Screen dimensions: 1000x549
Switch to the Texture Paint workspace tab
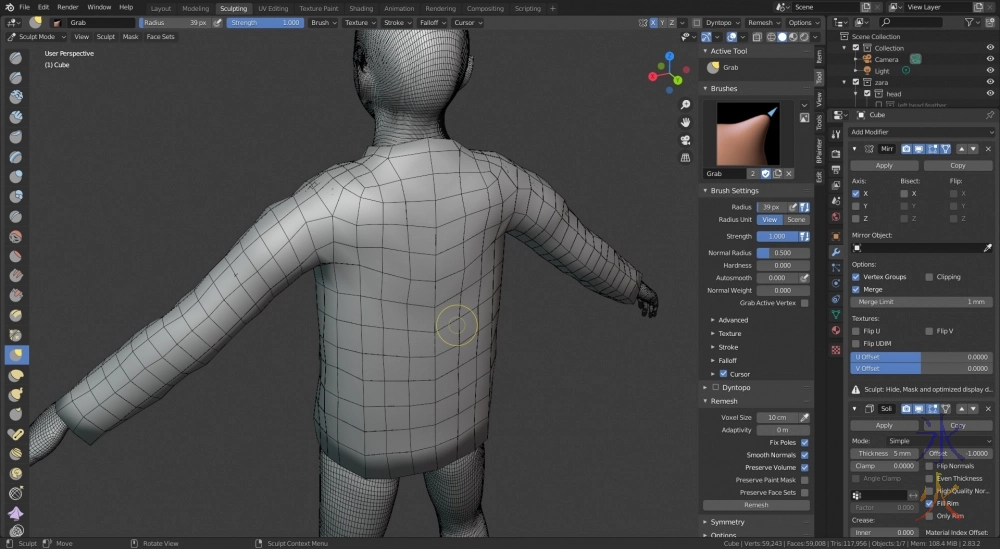click(318, 8)
